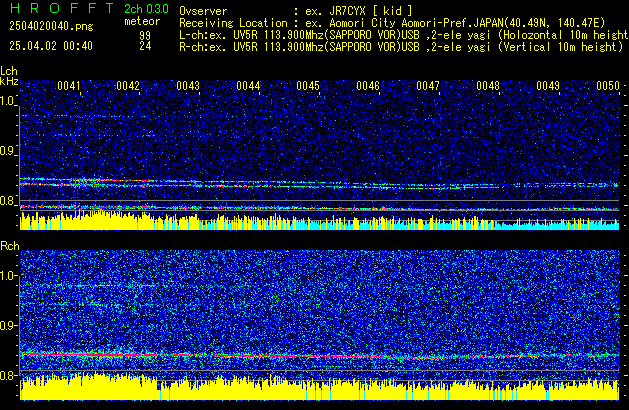Image resolution: width=629 pixels, height=410 pixels.
Task: Click the yellow-cyan amplitude bar graph under Lch
Action: [x=320, y=221]
